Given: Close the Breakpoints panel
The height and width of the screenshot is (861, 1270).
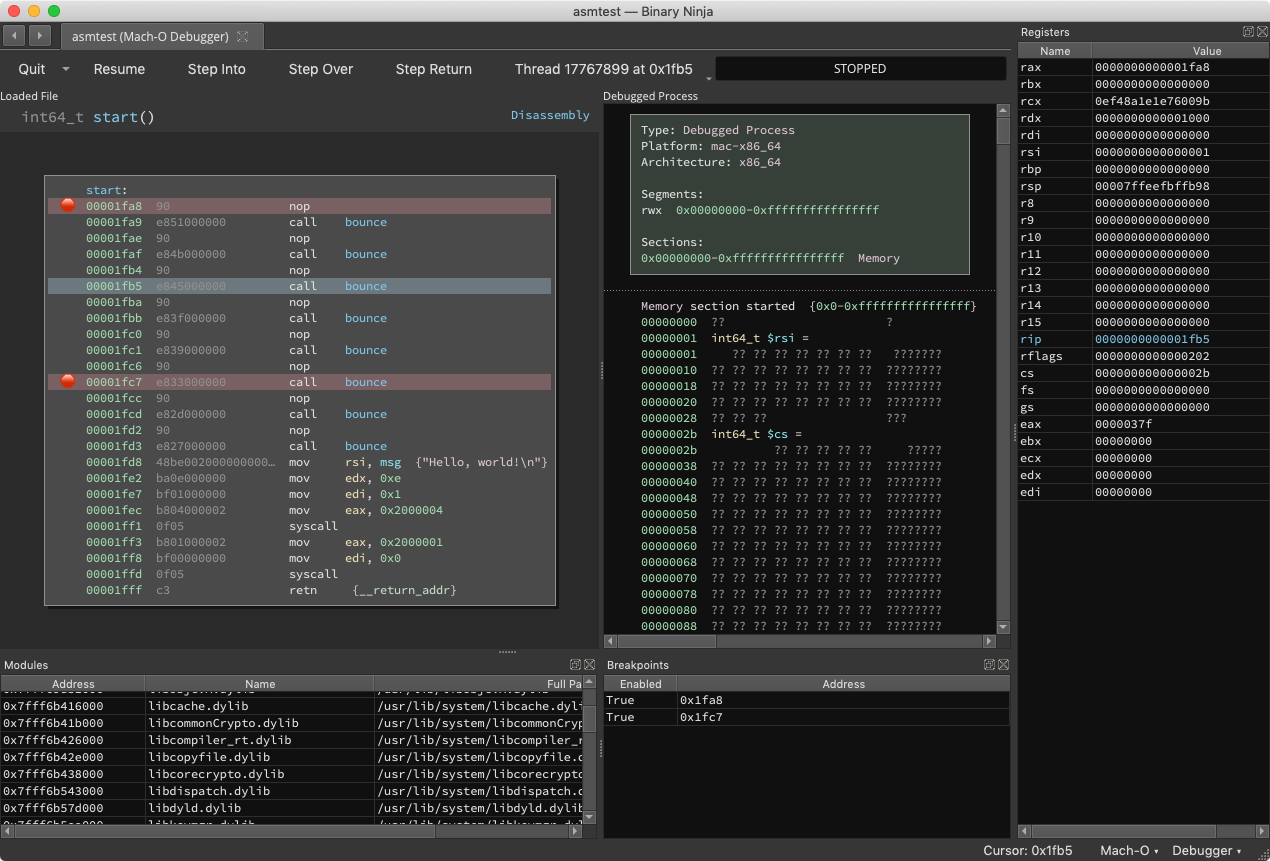Looking at the screenshot, I should [x=1003, y=665].
